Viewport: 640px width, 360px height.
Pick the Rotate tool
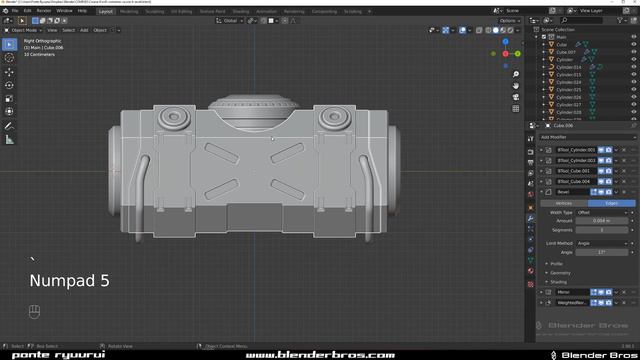9,85
